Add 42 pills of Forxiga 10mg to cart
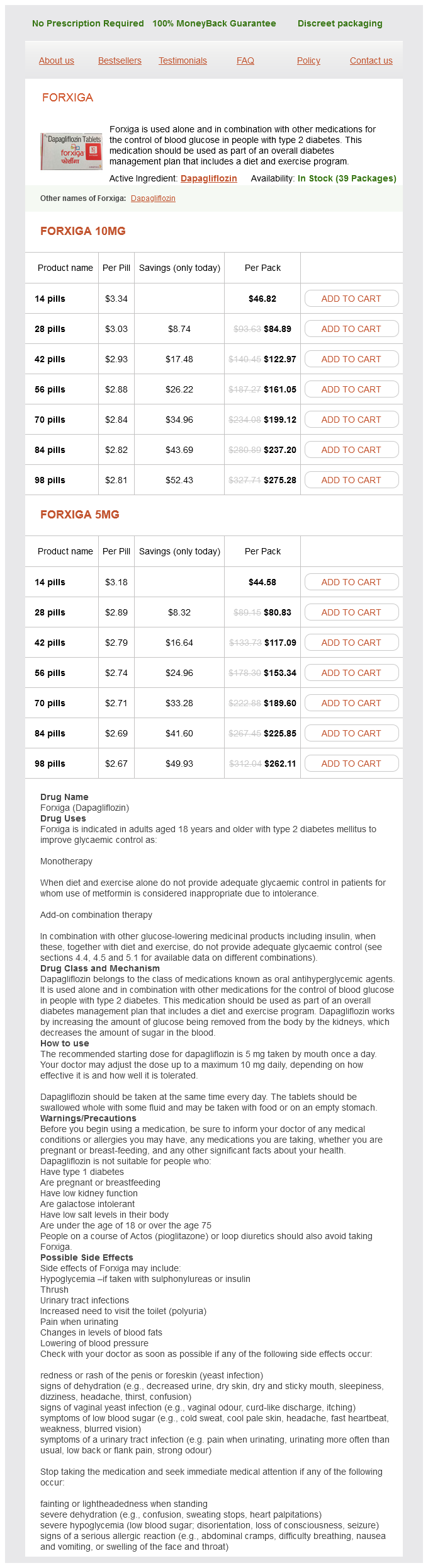This screenshot has width=428, height=1568. click(x=351, y=359)
